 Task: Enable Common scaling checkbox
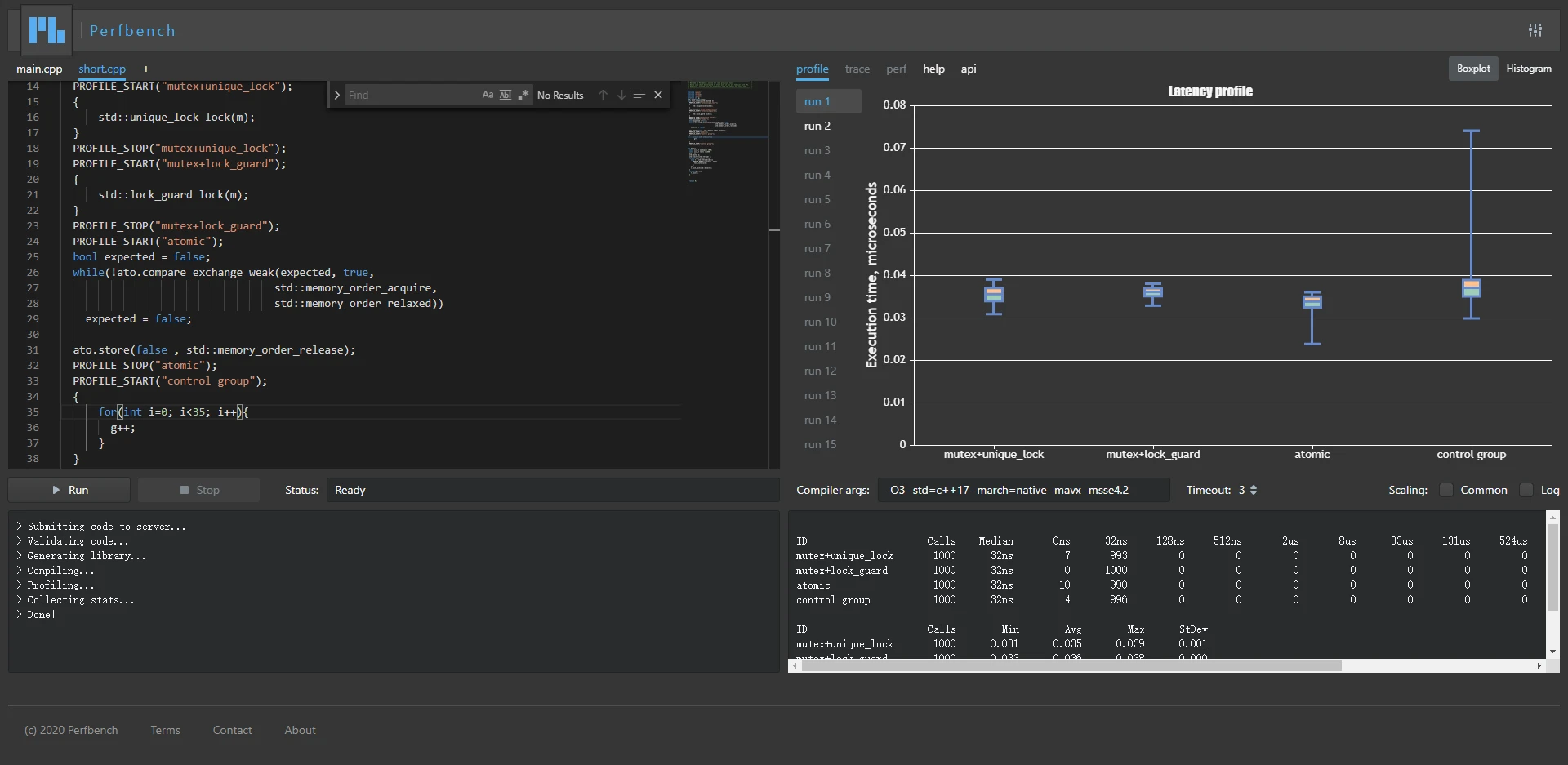pos(1446,490)
